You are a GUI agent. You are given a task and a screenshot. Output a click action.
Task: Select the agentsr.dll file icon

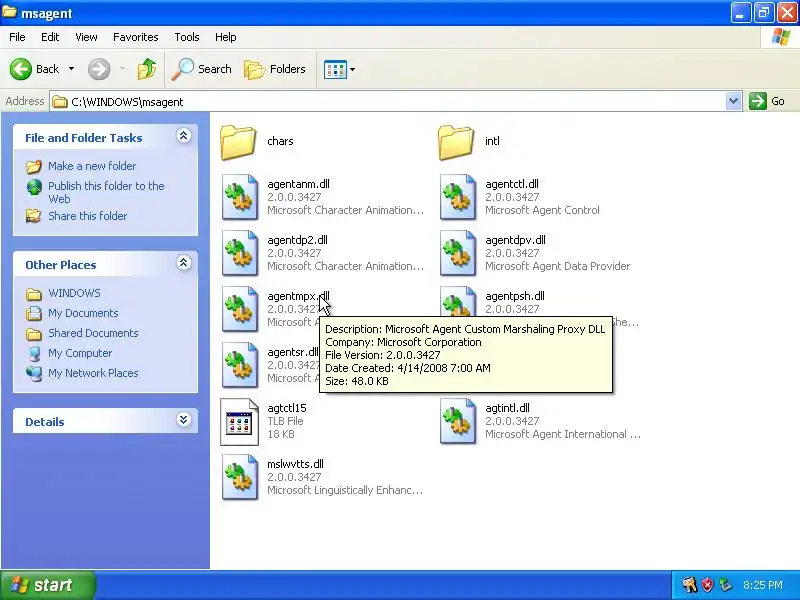coord(239,365)
